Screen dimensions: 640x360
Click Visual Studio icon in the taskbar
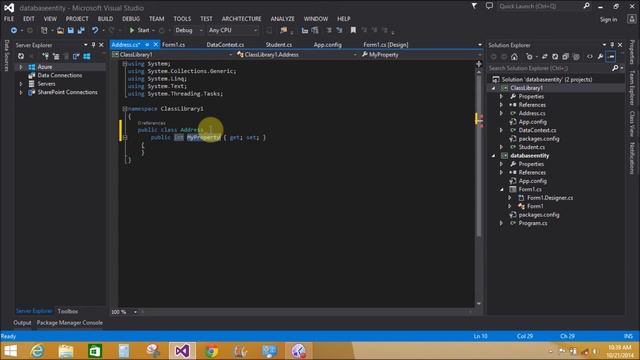(182, 351)
